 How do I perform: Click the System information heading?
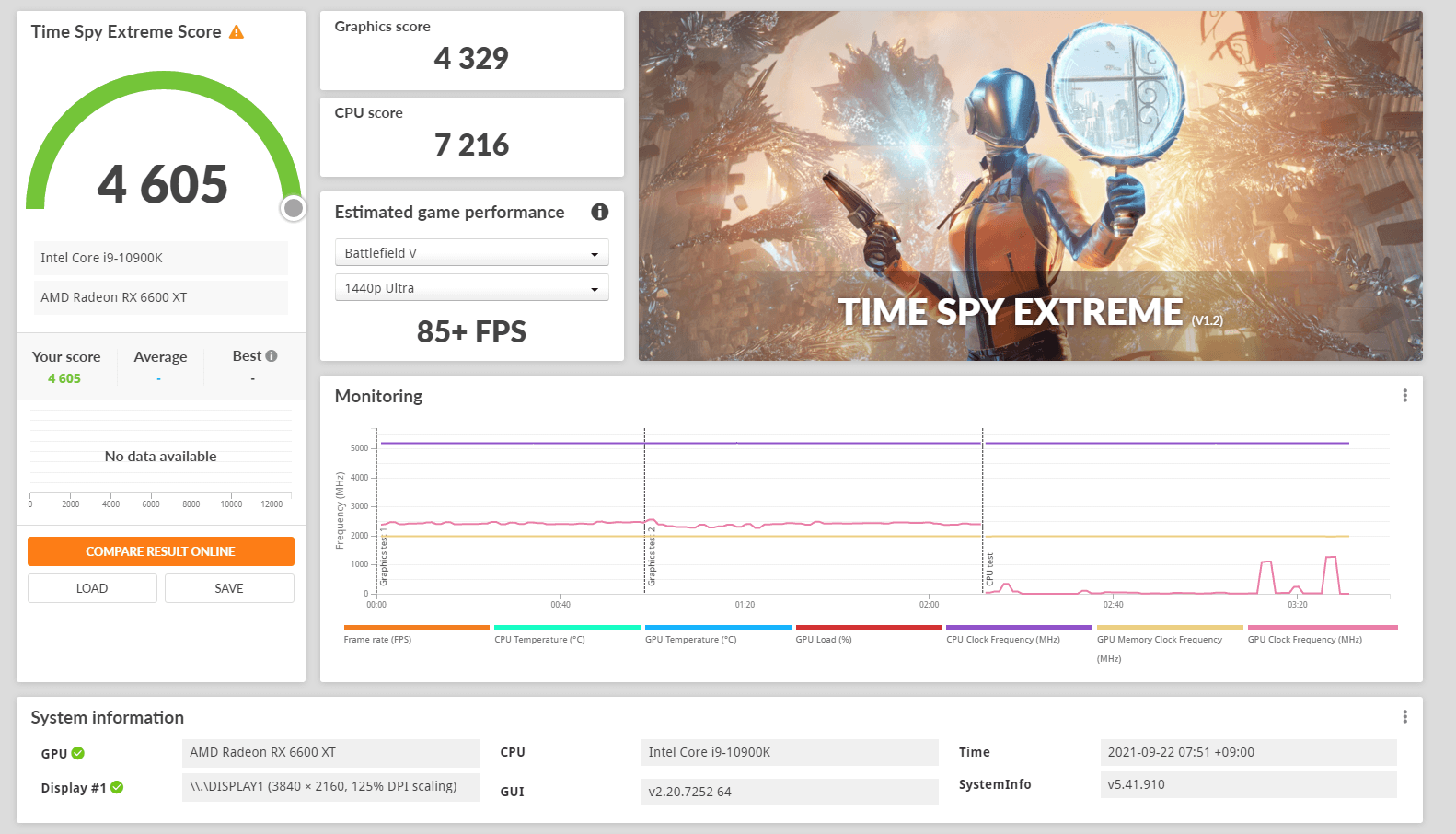[108, 718]
